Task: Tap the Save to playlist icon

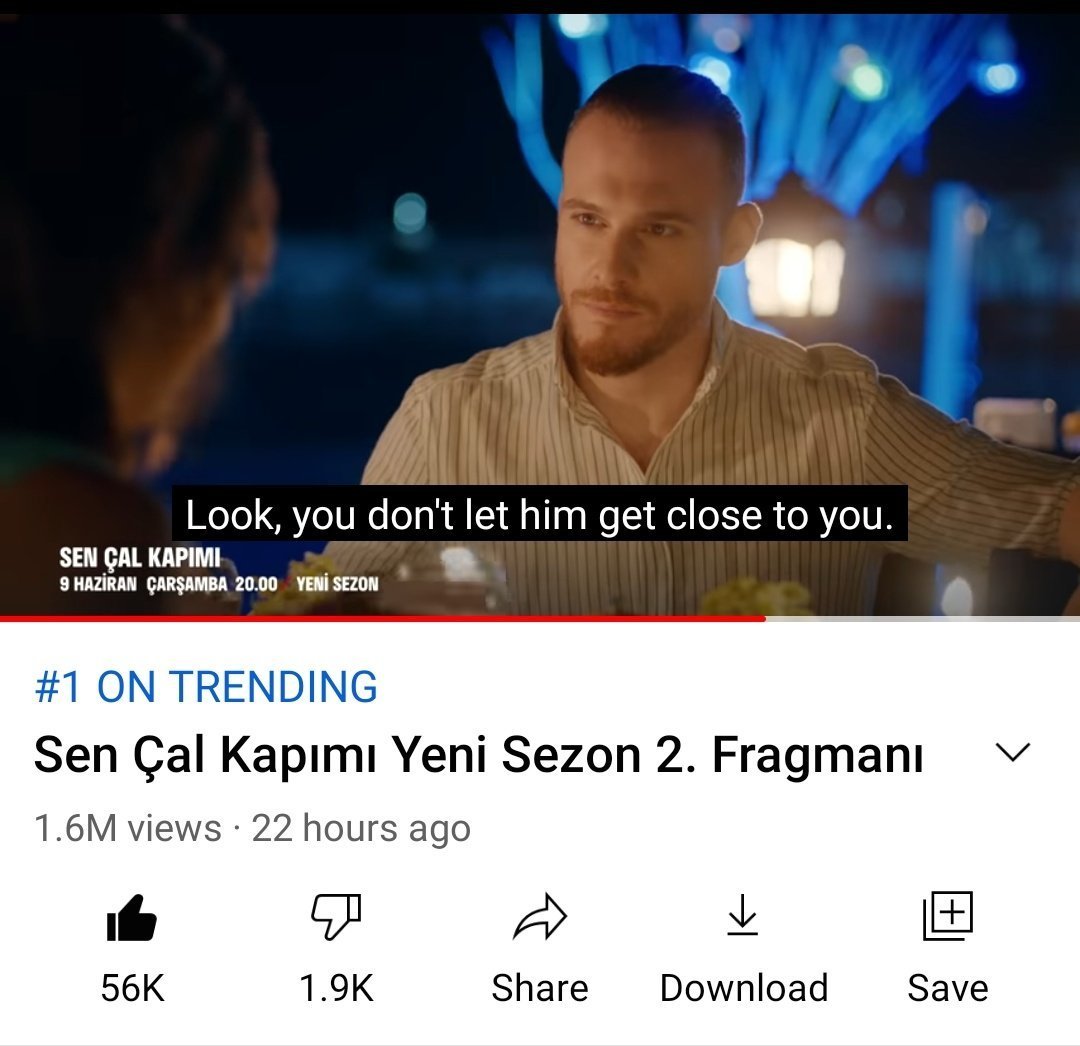Action: (x=948, y=916)
